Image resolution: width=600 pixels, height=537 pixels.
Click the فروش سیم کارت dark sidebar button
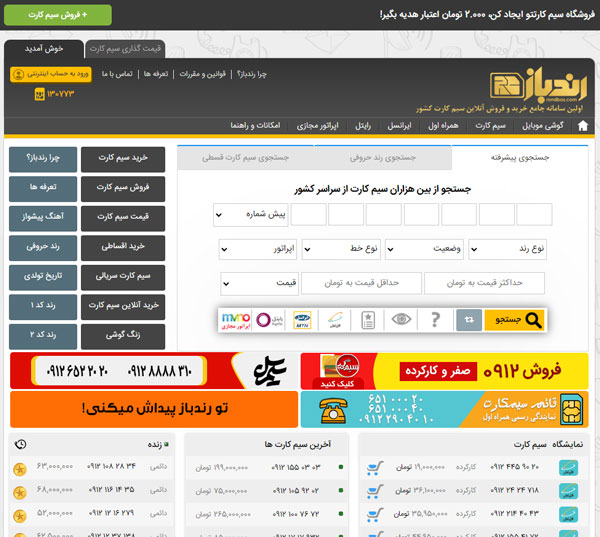(123, 189)
